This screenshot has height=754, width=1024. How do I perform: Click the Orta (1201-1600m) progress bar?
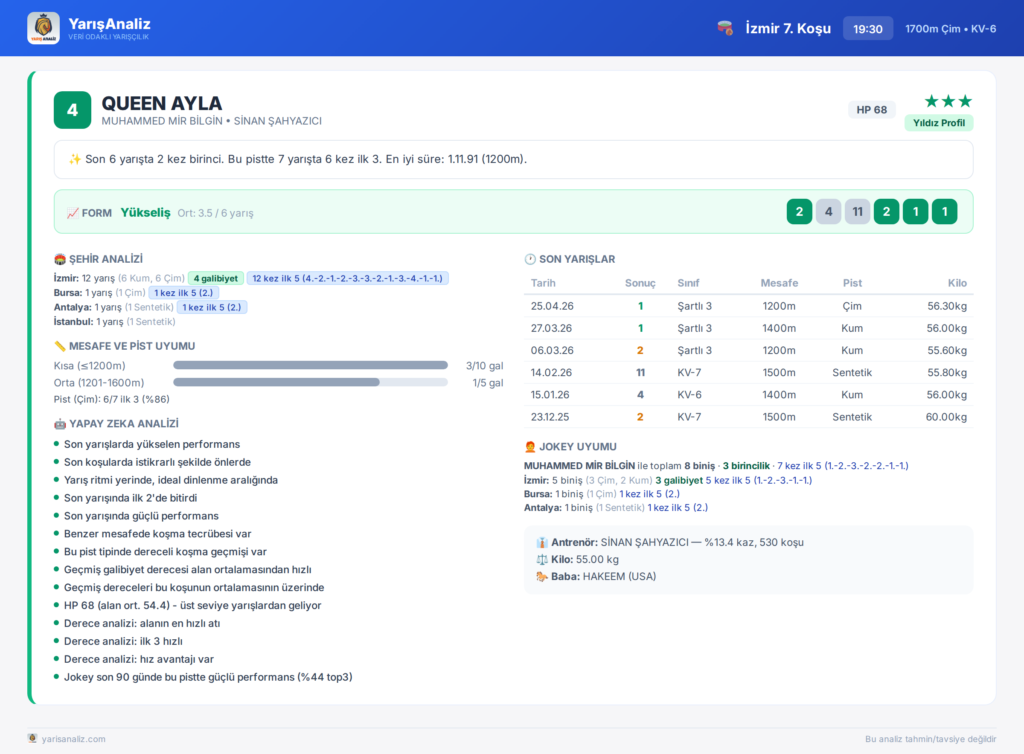click(x=310, y=383)
